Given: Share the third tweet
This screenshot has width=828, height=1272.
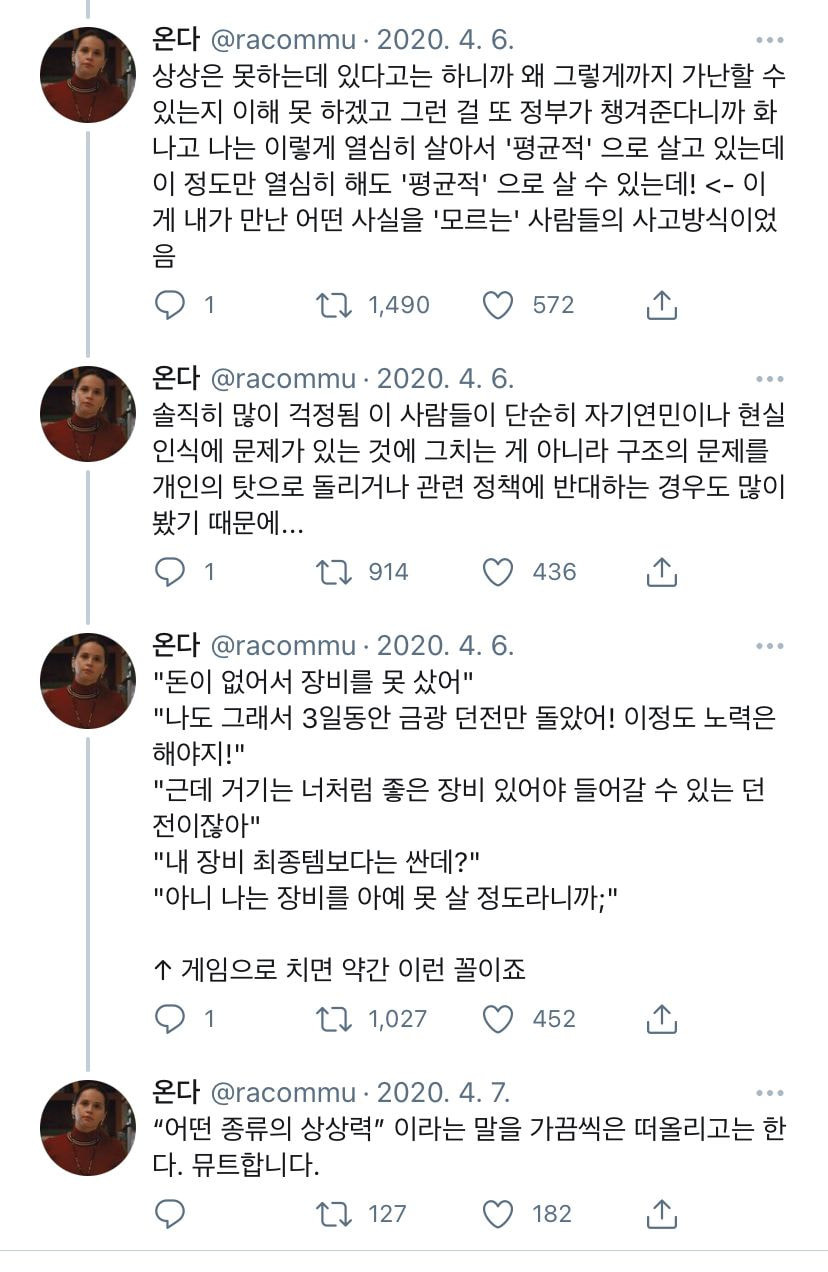Looking at the screenshot, I should [x=660, y=1018].
